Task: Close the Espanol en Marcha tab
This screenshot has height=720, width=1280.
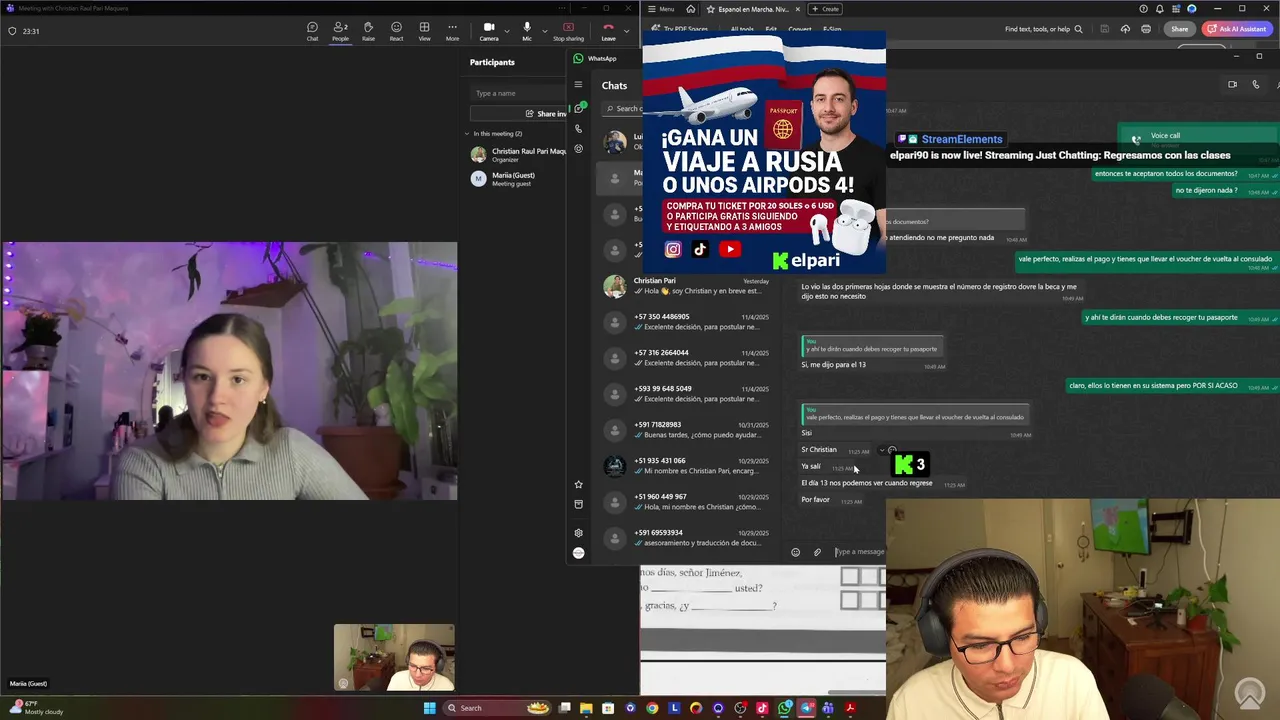Action: click(x=797, y=9)
